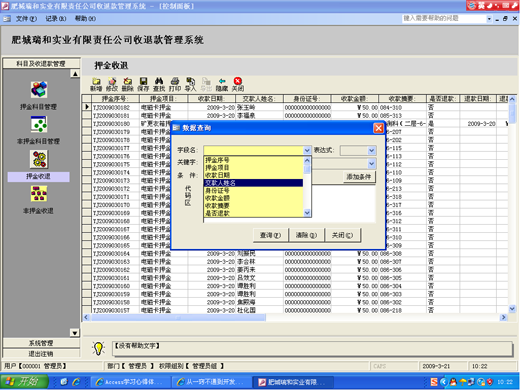
Task: Click the 添加条件 button
Action: (359, 177)
